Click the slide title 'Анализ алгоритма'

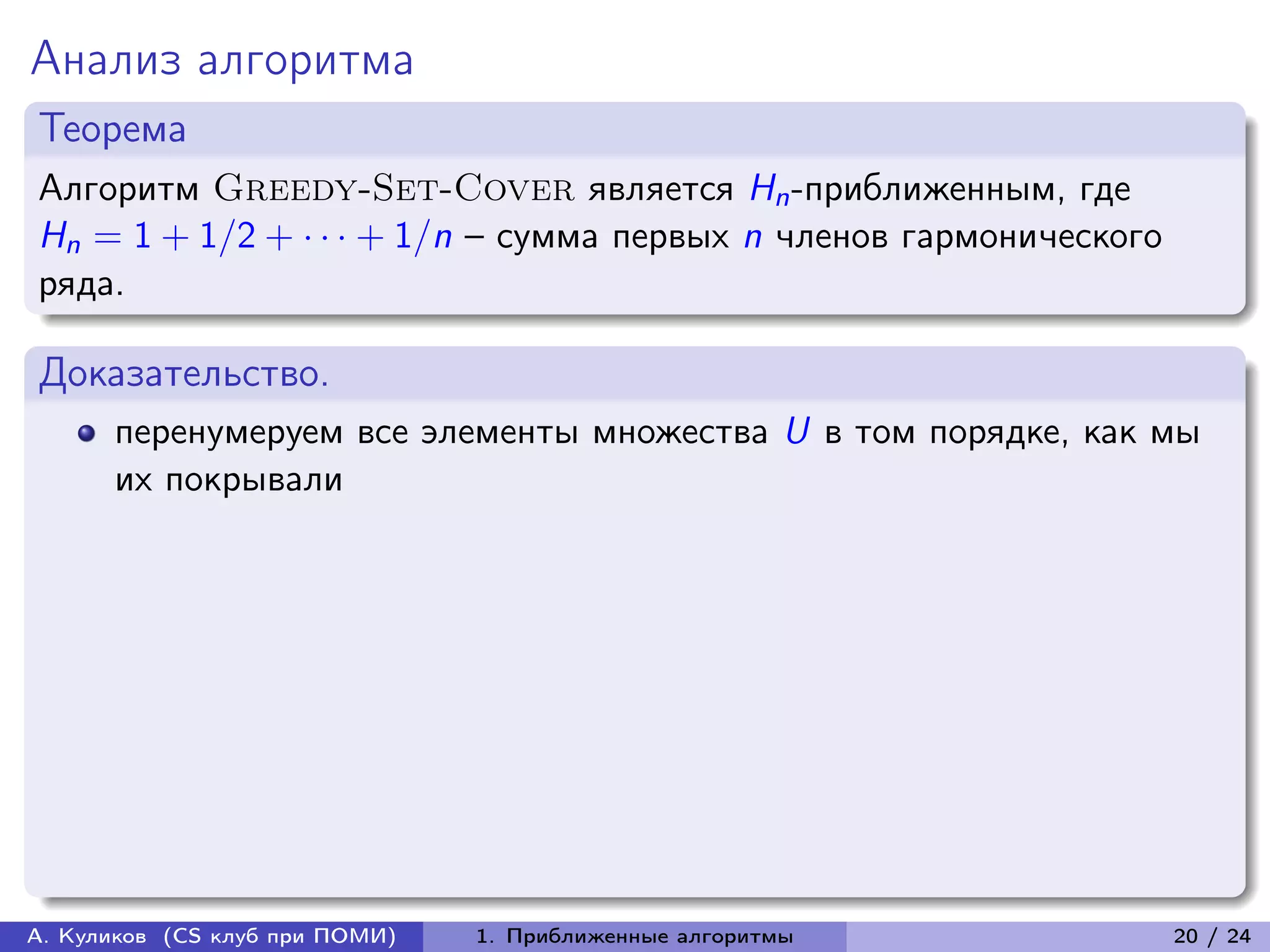[222, 60]
